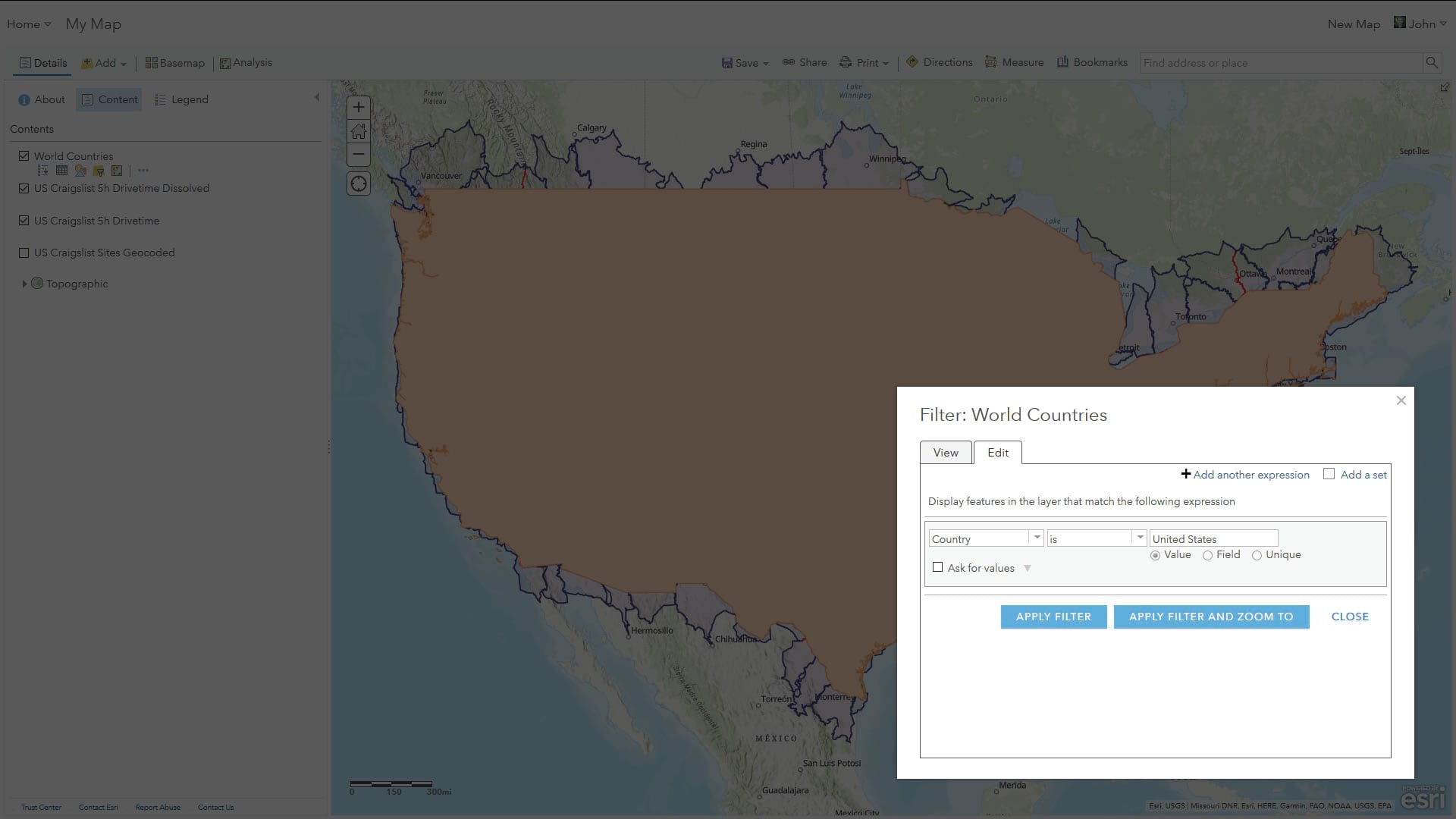Click the map zoom in plus button
The image size is (1456, 819).
359,107
